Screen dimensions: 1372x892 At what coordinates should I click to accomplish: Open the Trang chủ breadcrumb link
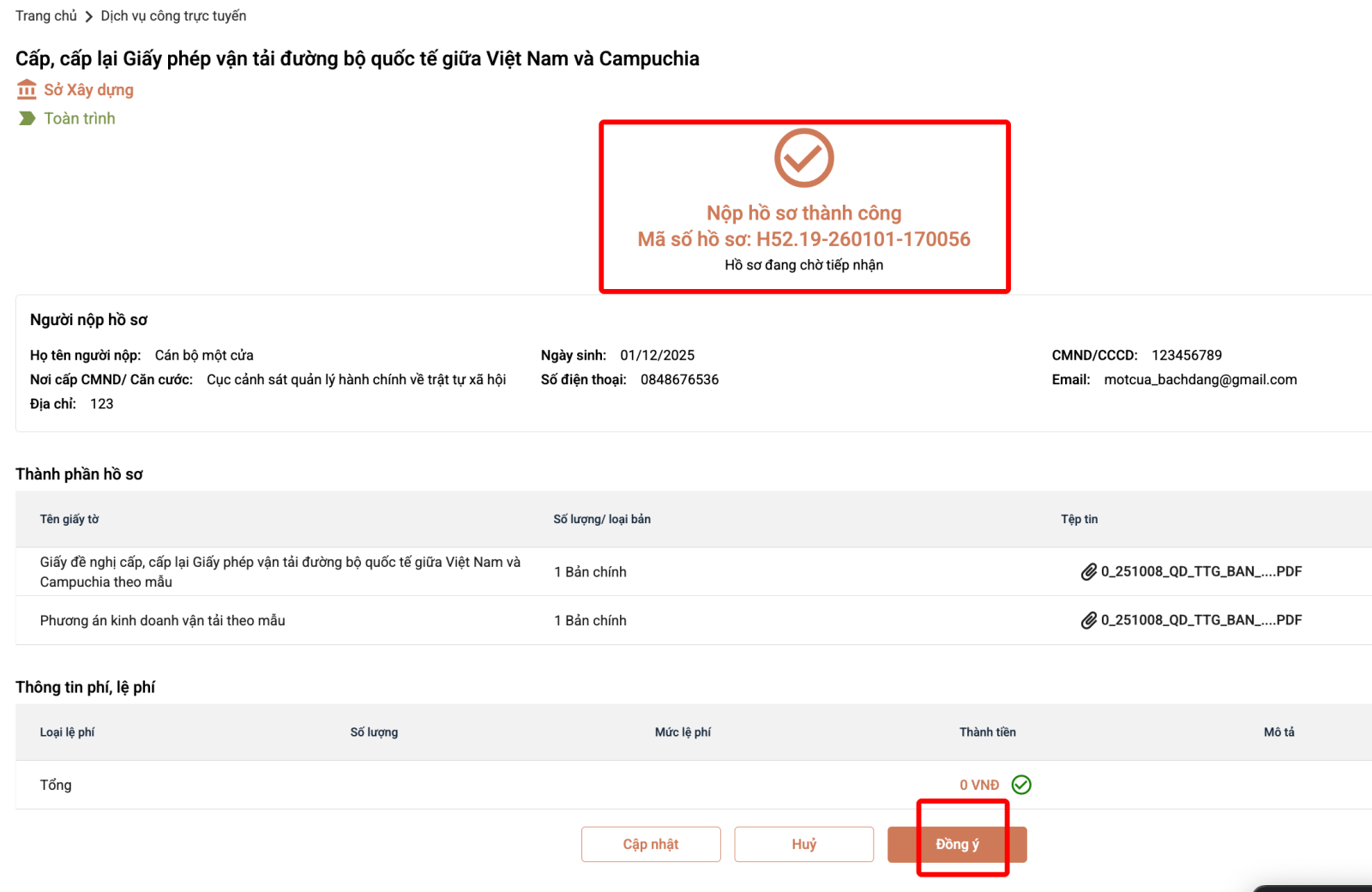tap(45, 16)
